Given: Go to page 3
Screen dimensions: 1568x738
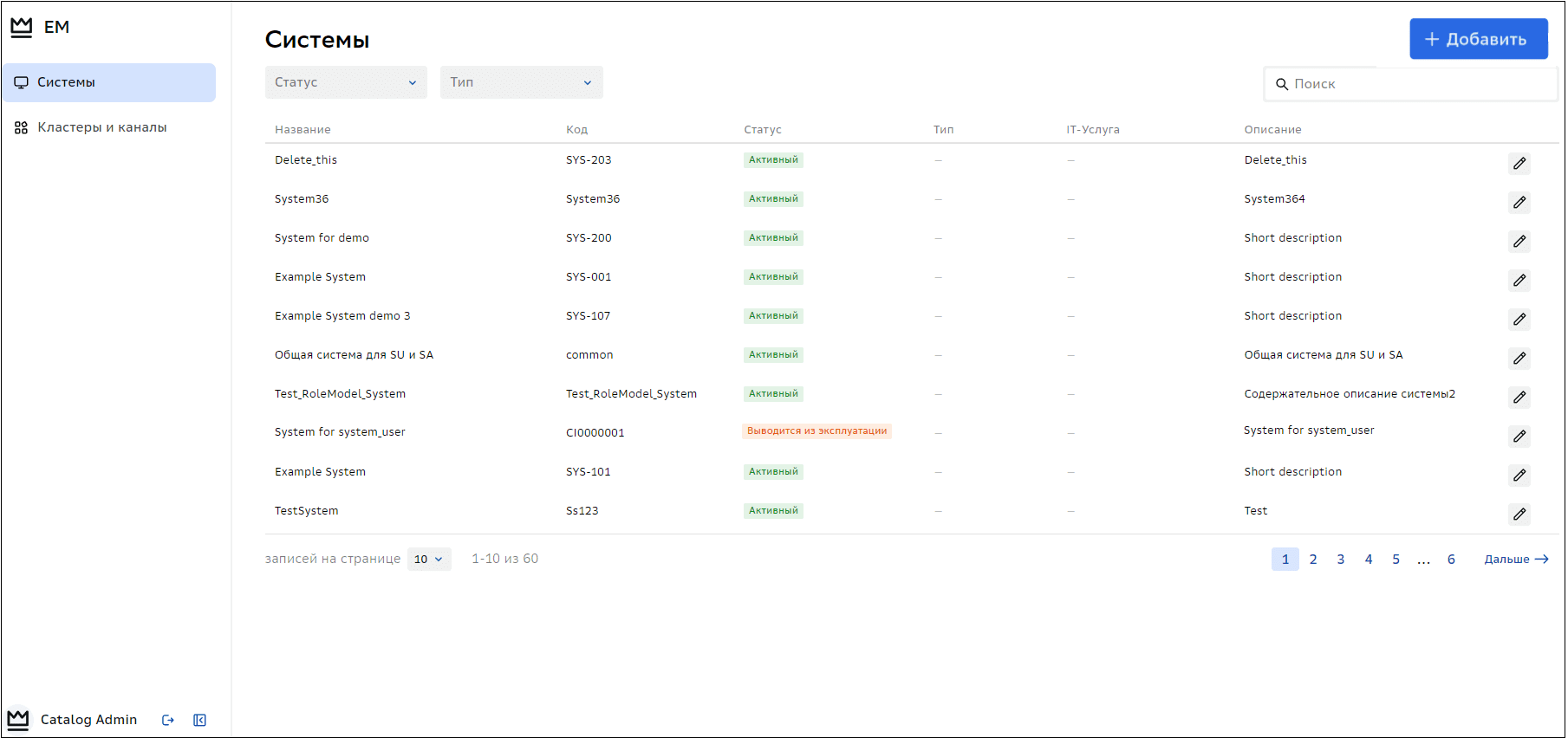Looking at the screenshot, I should coord(1341,560).
